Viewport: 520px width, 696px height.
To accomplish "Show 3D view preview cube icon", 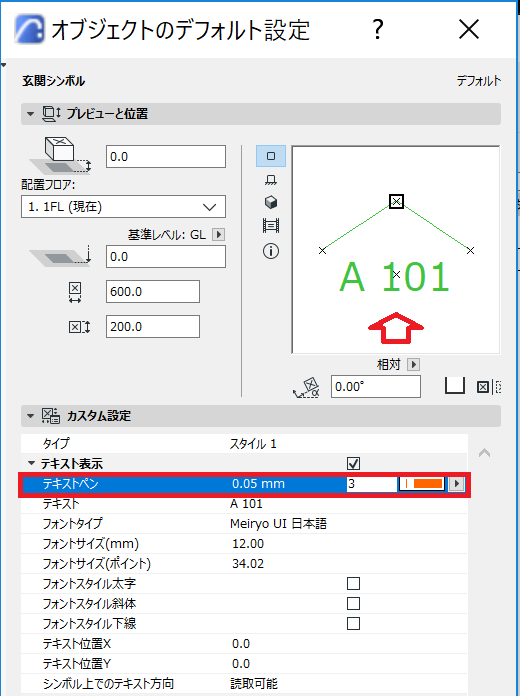I will pyautogui.click(x=271, y=202).
